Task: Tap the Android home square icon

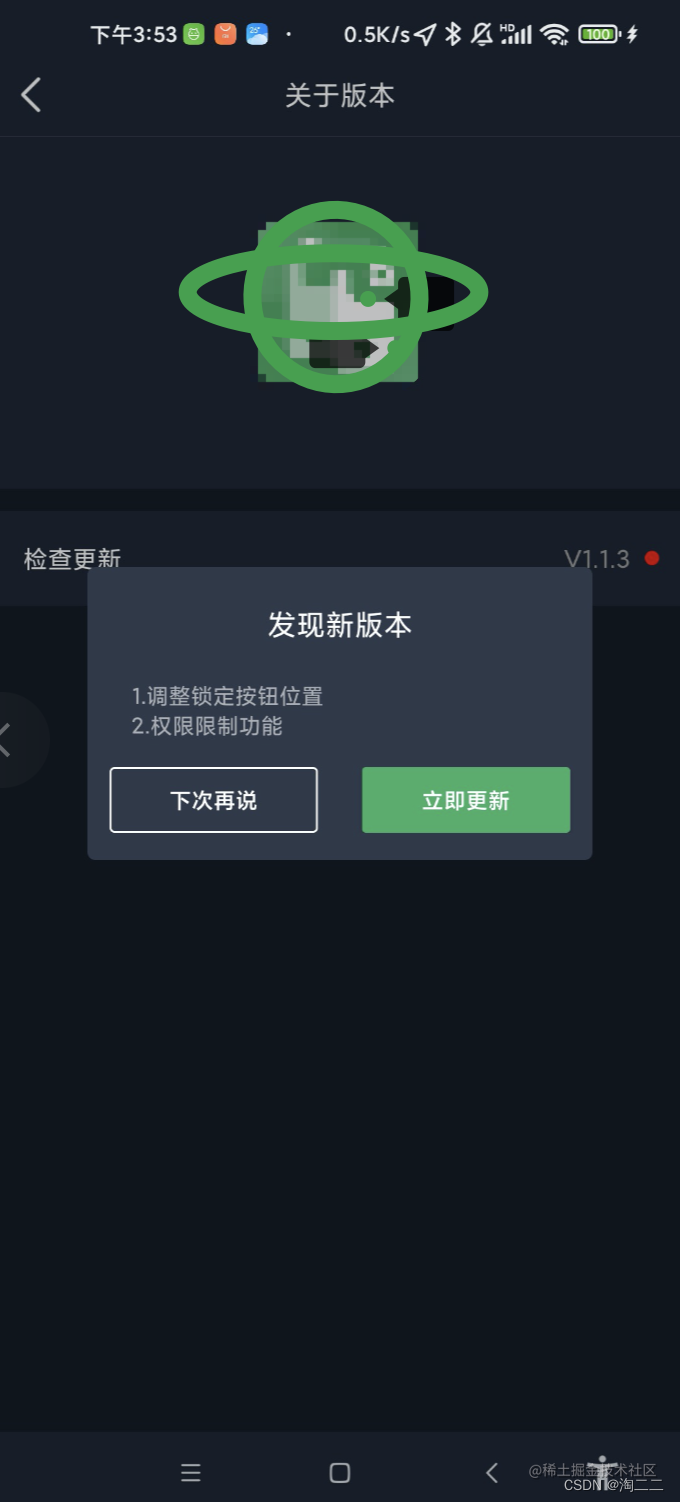Action: click(340, 1472)
